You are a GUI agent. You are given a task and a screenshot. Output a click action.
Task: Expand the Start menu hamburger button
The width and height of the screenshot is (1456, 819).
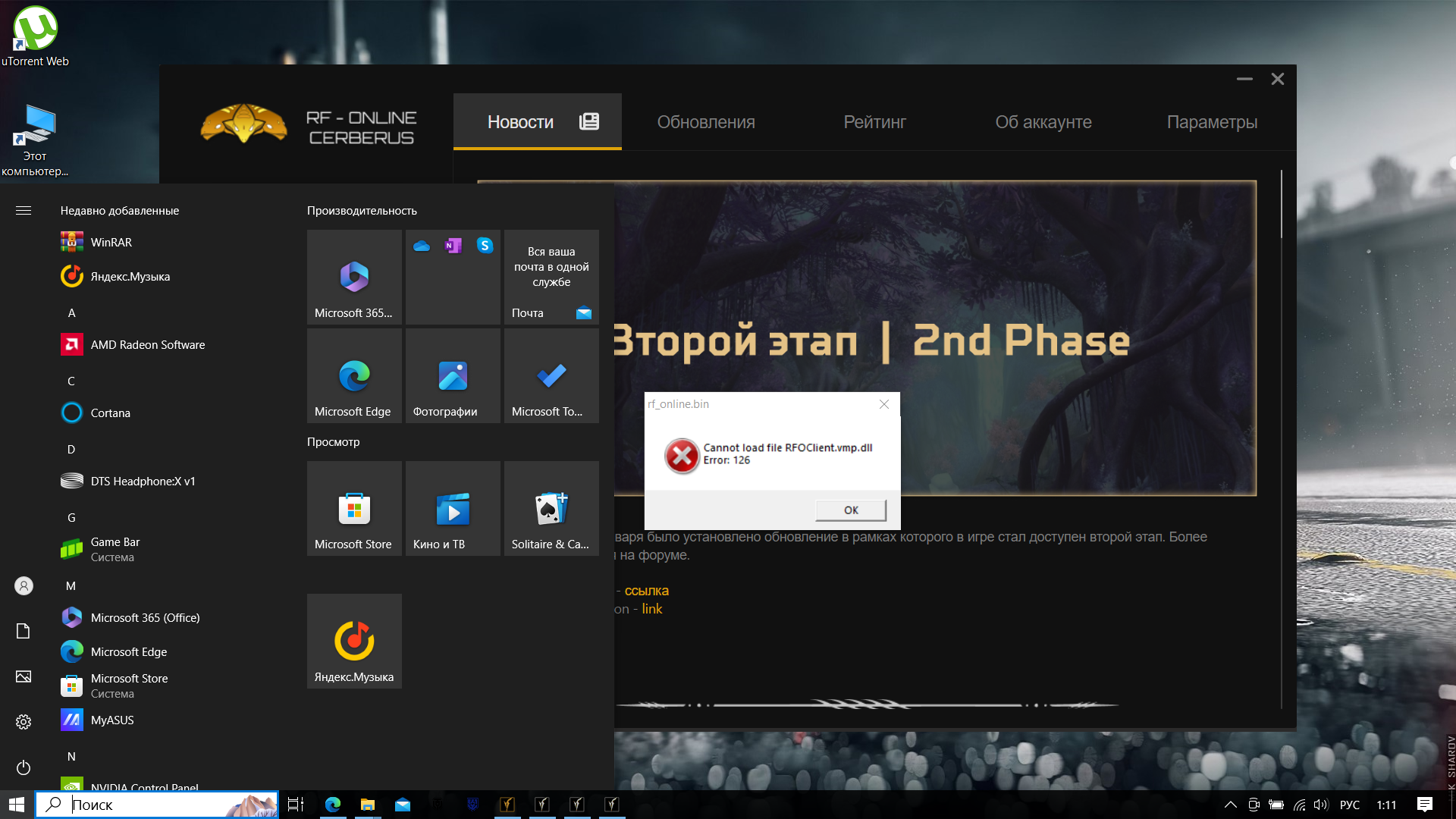click(x=24, y=210)
